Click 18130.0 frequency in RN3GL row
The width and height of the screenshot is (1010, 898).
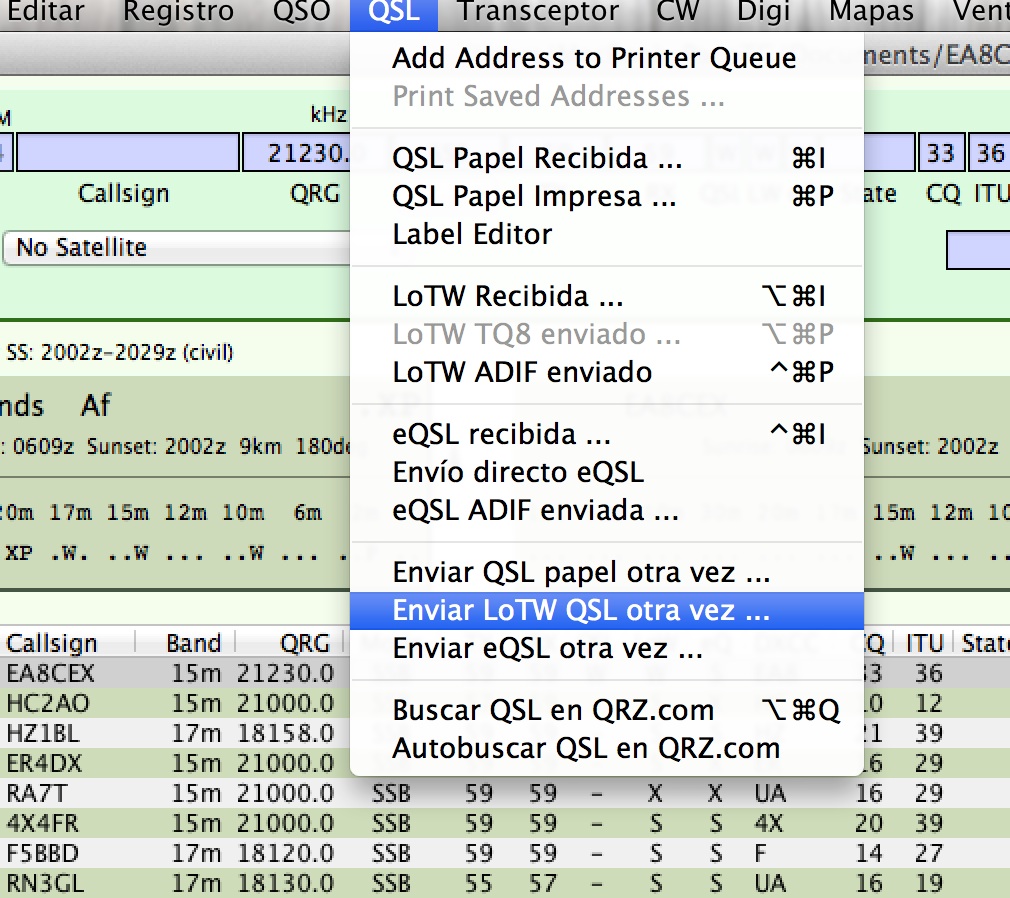(285, 883)
